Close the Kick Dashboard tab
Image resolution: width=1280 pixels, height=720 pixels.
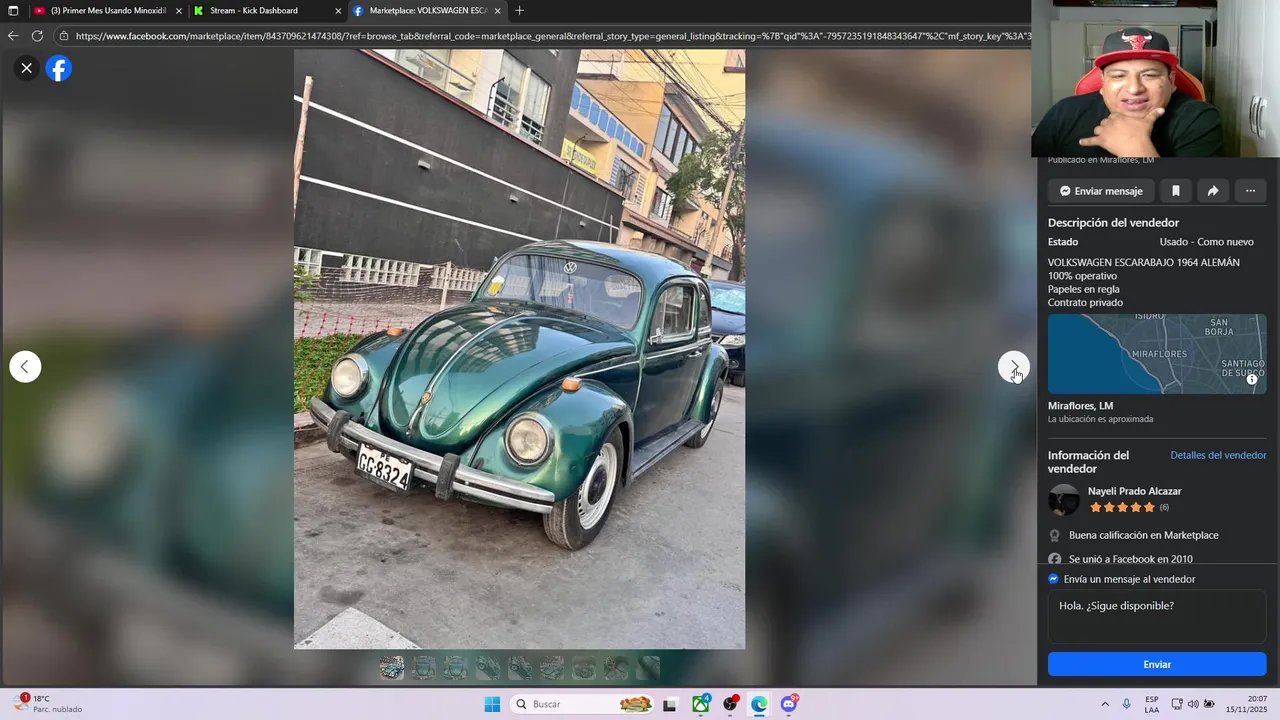point(338,11)
